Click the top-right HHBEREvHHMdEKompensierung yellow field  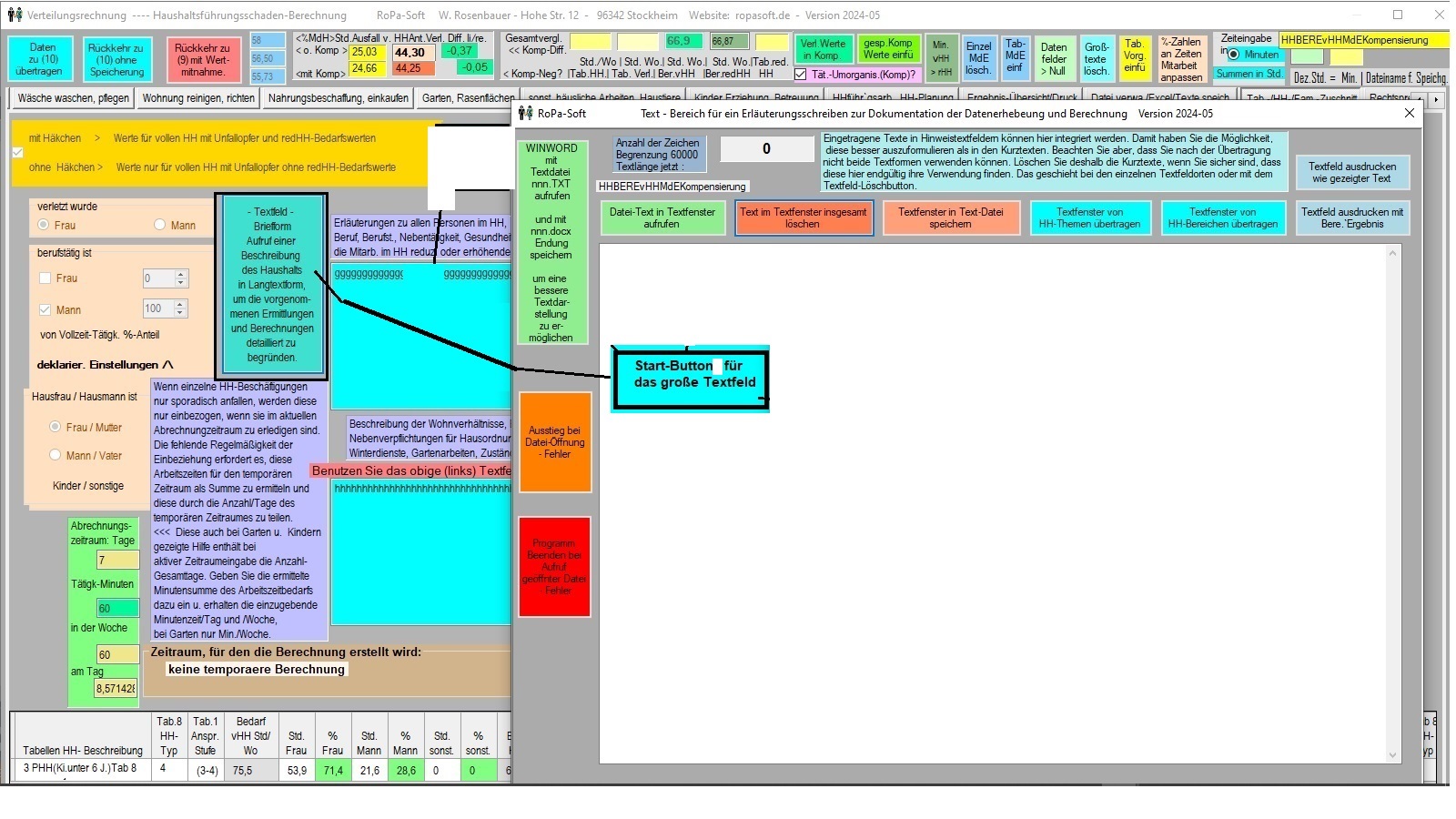point(1362,40)
